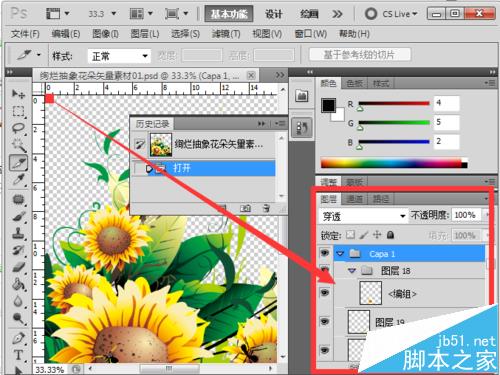Image resolution: width=500 pixels, height=375 pixels.
Task: Click the red R color slider
Action: [393, 104]
